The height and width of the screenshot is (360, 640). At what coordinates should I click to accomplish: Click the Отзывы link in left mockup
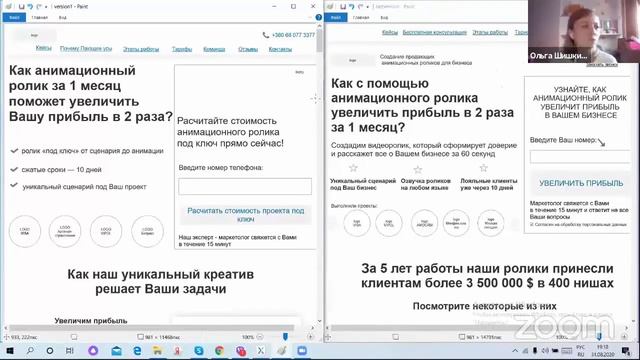tap(248, 49)
